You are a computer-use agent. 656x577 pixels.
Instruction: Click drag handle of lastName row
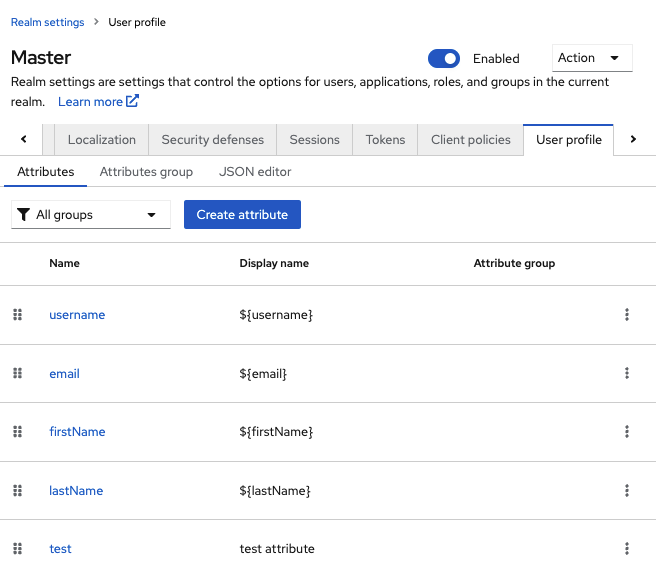pos(17,491)
